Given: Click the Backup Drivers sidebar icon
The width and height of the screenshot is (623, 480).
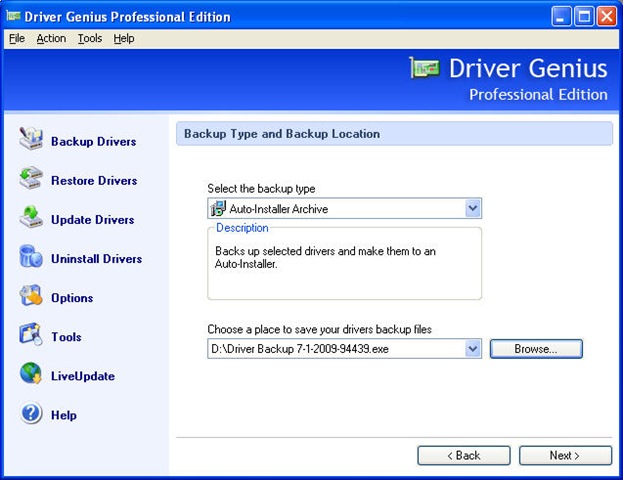Looking at the screenshot, I should [x=31, y=138].
